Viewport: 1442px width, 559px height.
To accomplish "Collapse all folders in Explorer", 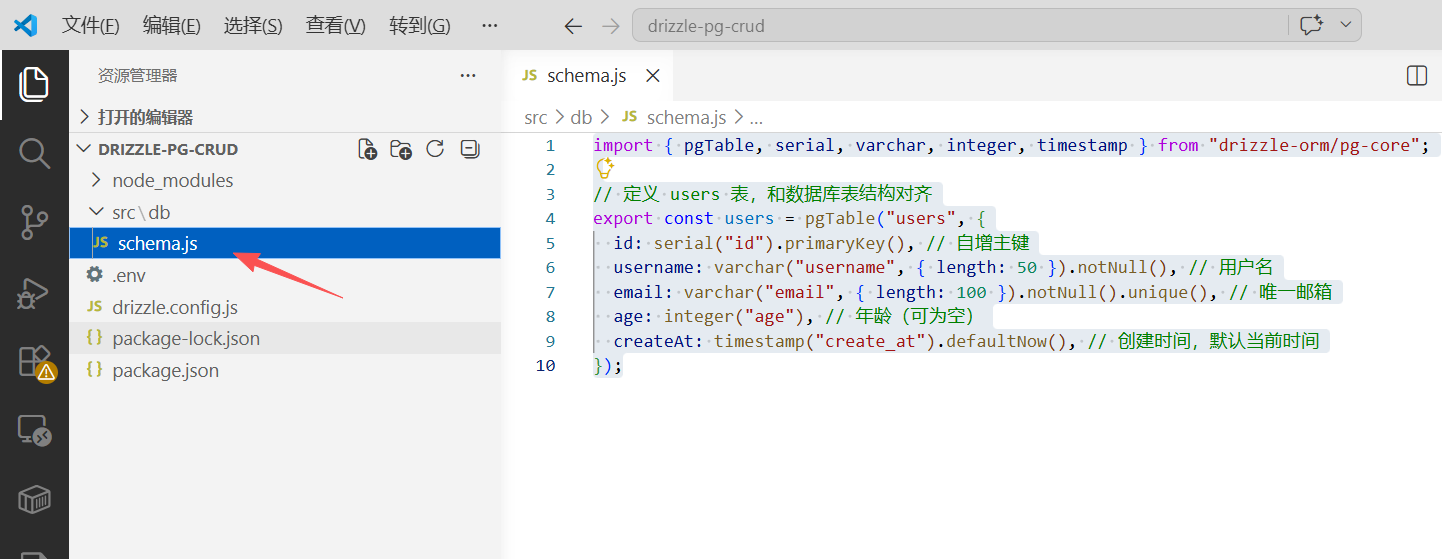I will 469,149.
